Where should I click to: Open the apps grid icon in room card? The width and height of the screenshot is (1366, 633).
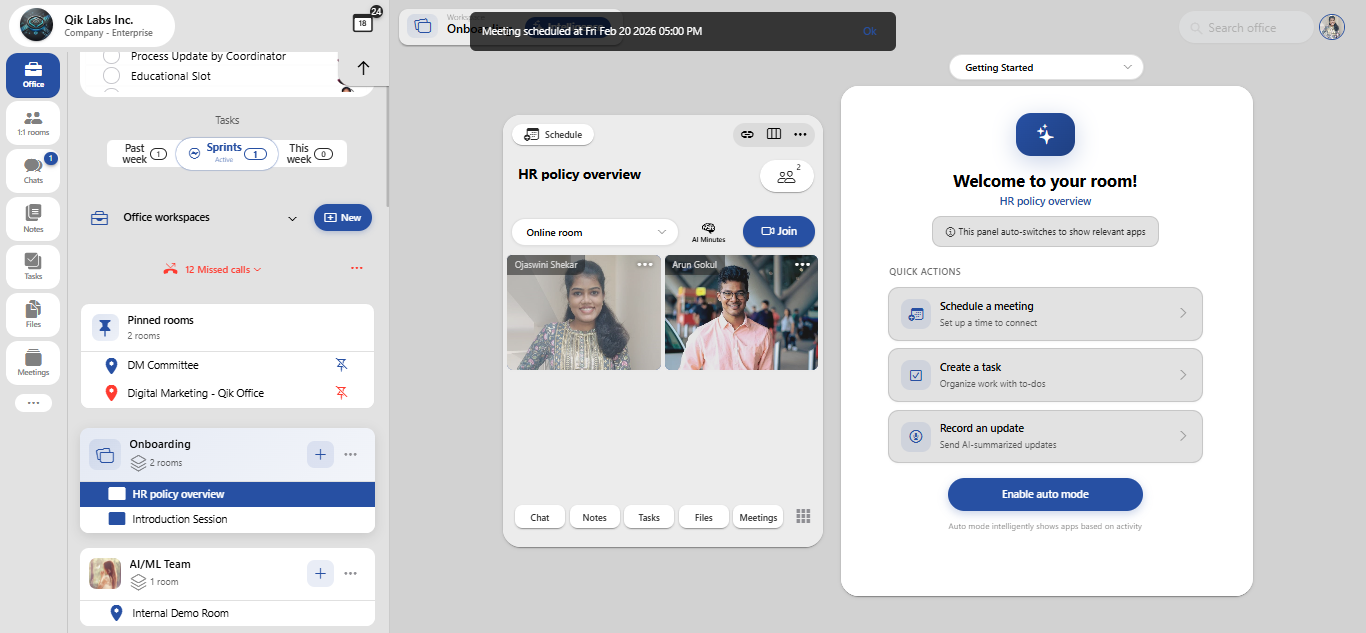[x=803, y=516]
